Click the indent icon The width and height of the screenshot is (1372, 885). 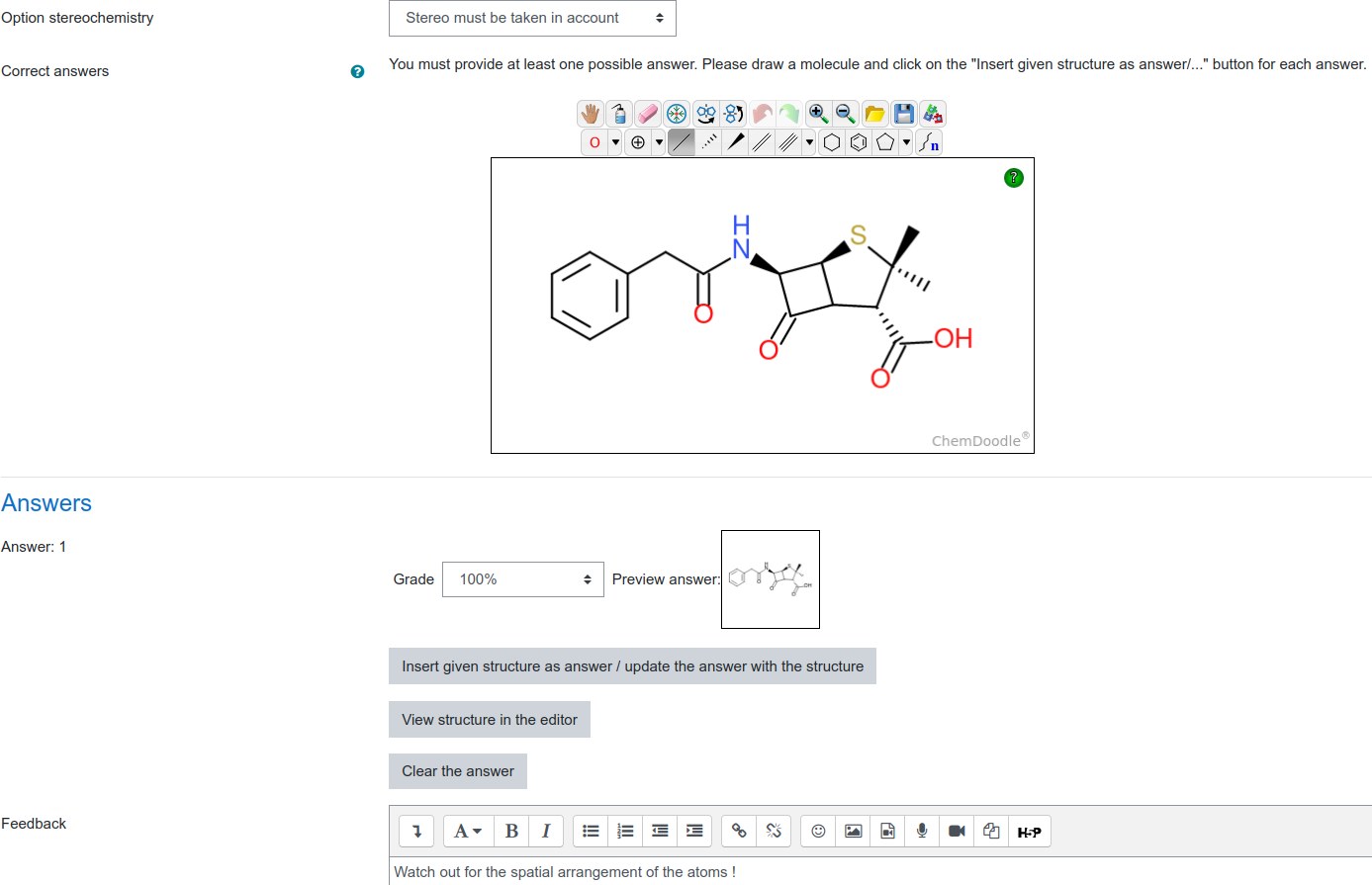[x=694, y=832]
